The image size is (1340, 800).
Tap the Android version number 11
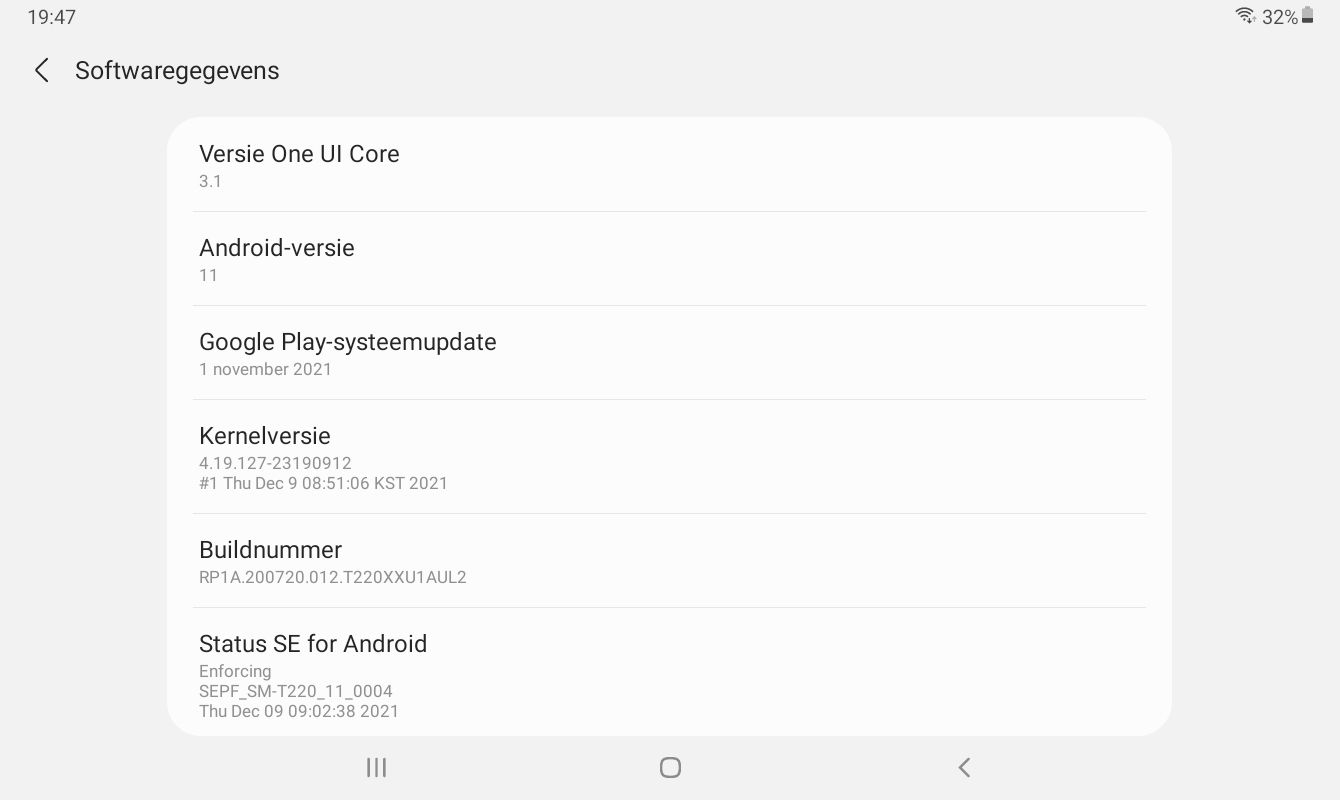point(208,275)
